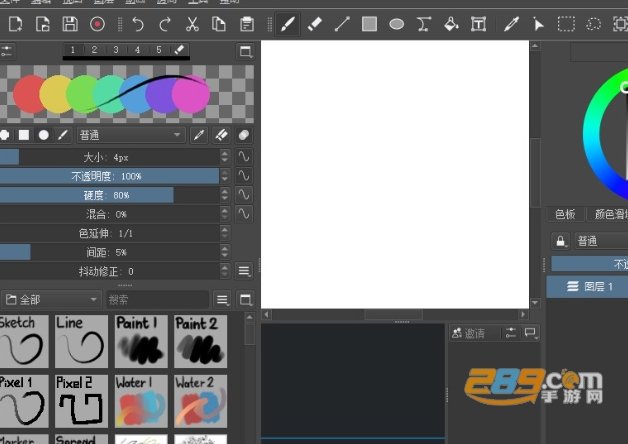Choose round brush tip shape
Viewport: 628px width, 444px height.
click(44, 135)
